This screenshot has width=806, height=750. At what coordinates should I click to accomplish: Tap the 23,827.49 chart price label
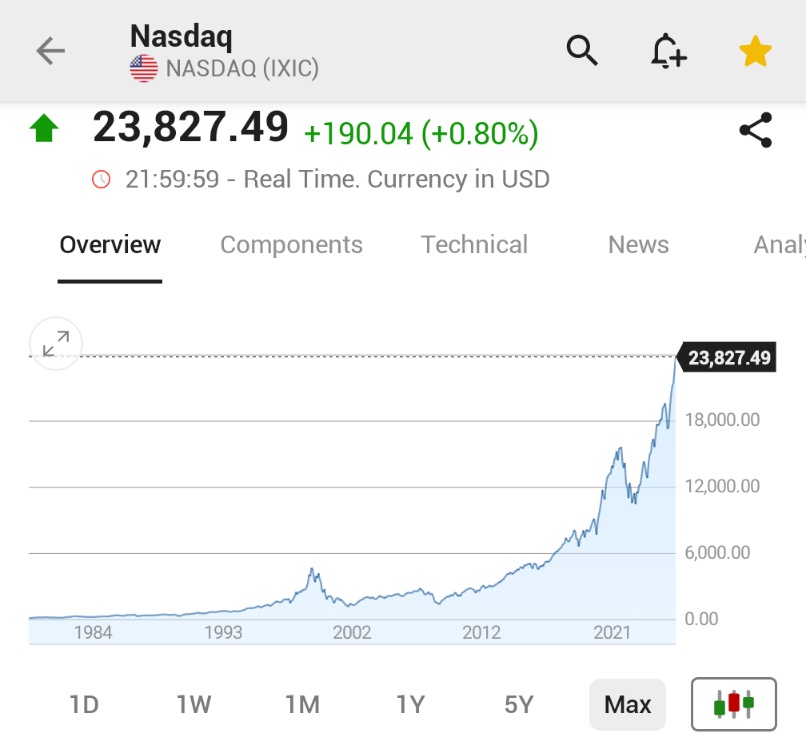point(729,358)
